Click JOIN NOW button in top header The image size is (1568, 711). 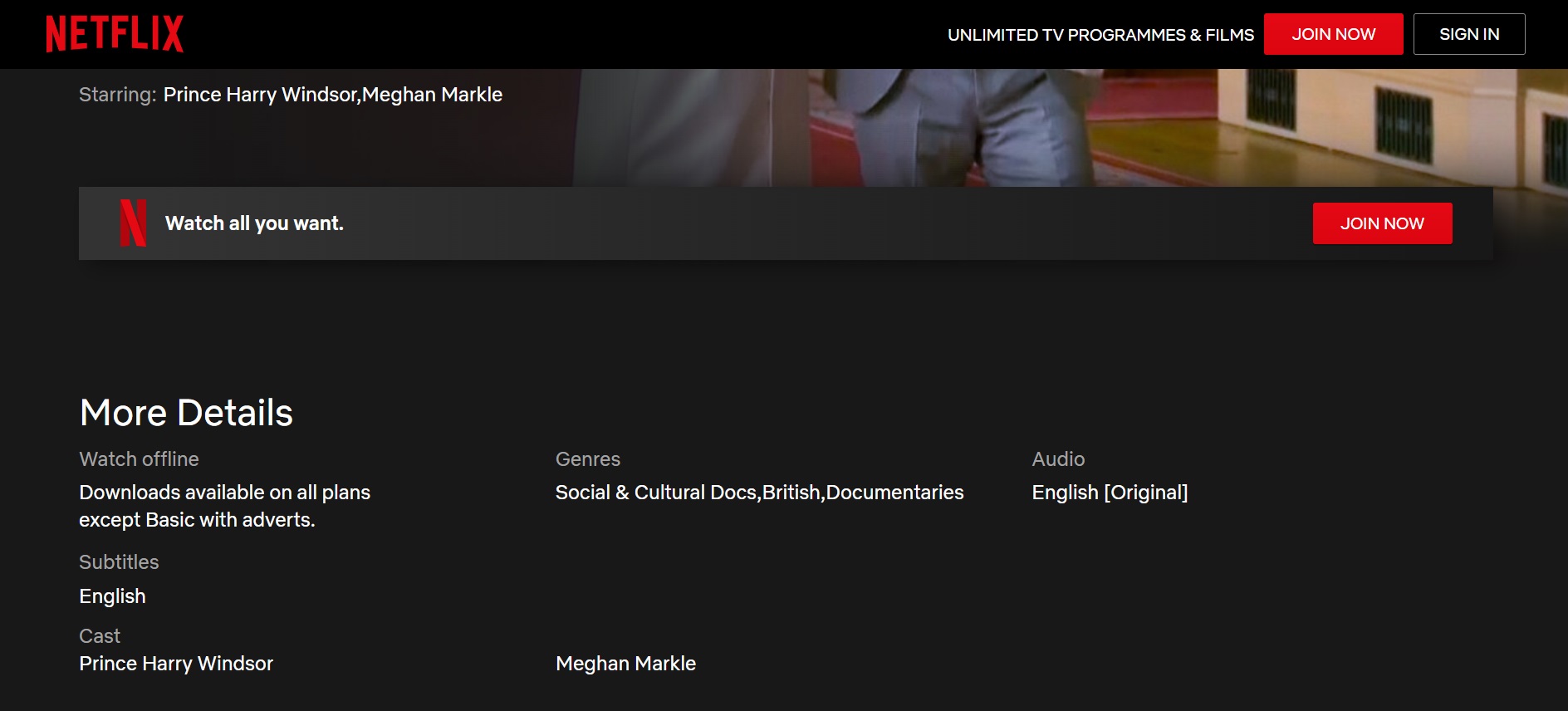tap(1333, 34)
